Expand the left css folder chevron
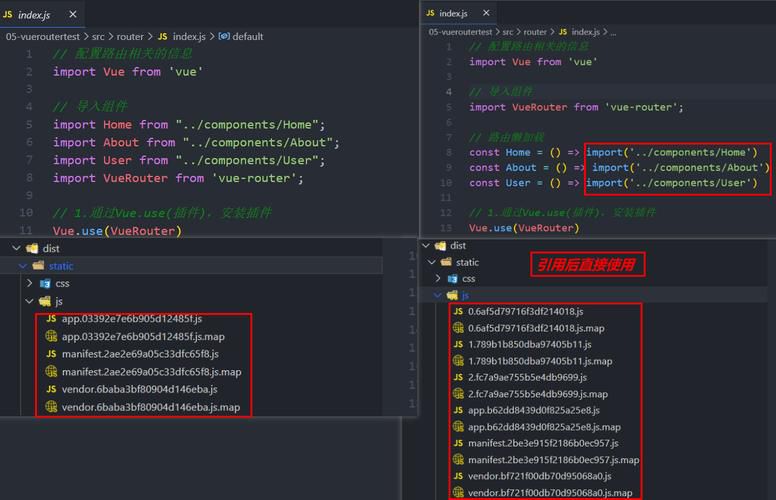776x500 pixels. 30,283
